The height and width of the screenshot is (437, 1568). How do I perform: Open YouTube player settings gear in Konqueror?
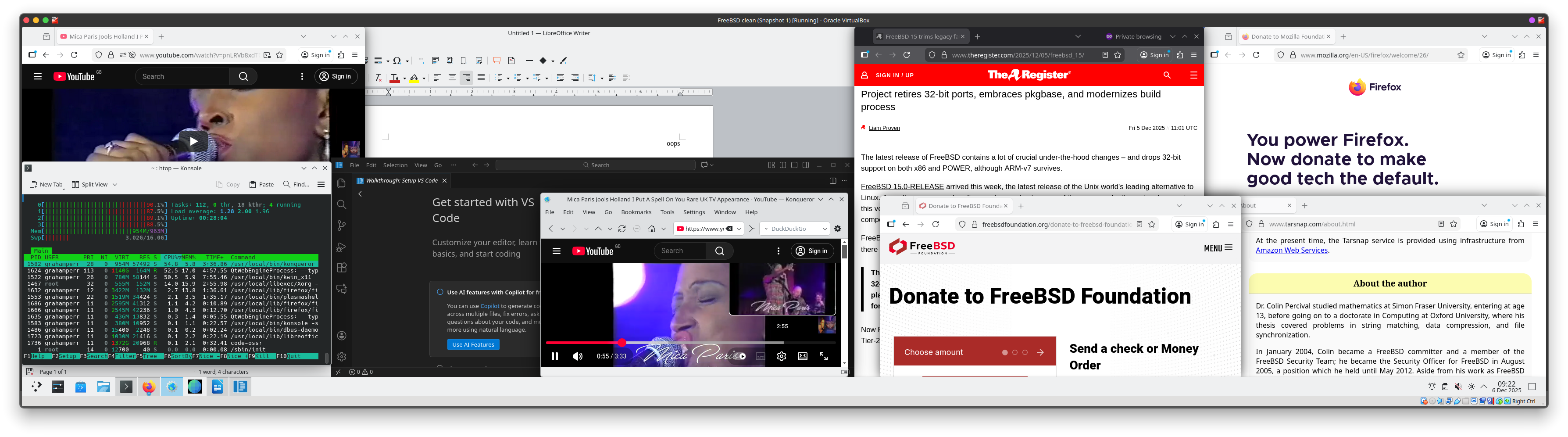click(781, 357)
